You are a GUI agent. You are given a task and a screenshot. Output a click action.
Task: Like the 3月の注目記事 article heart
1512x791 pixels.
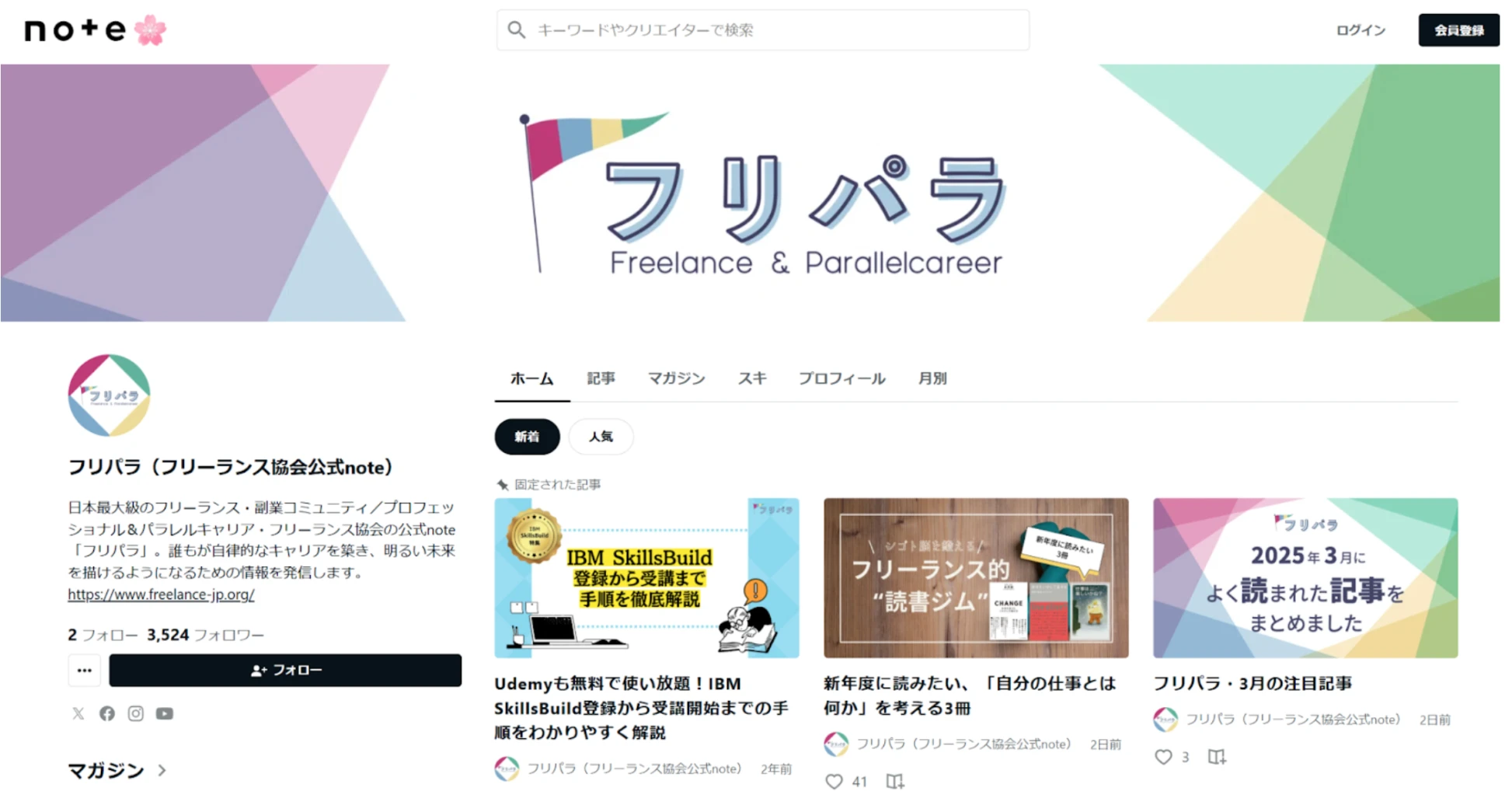coord(1163,757)
